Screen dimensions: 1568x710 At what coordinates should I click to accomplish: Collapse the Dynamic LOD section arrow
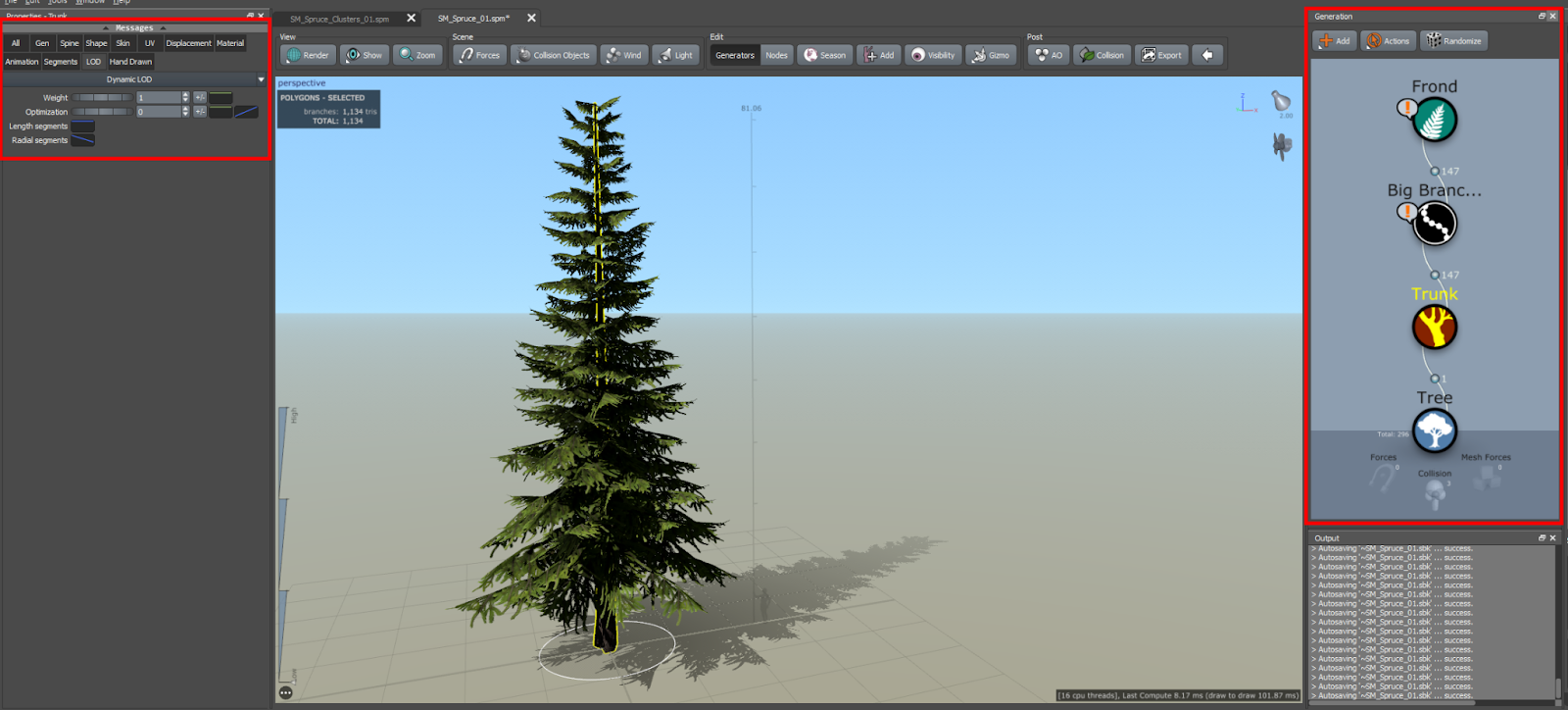261,79
